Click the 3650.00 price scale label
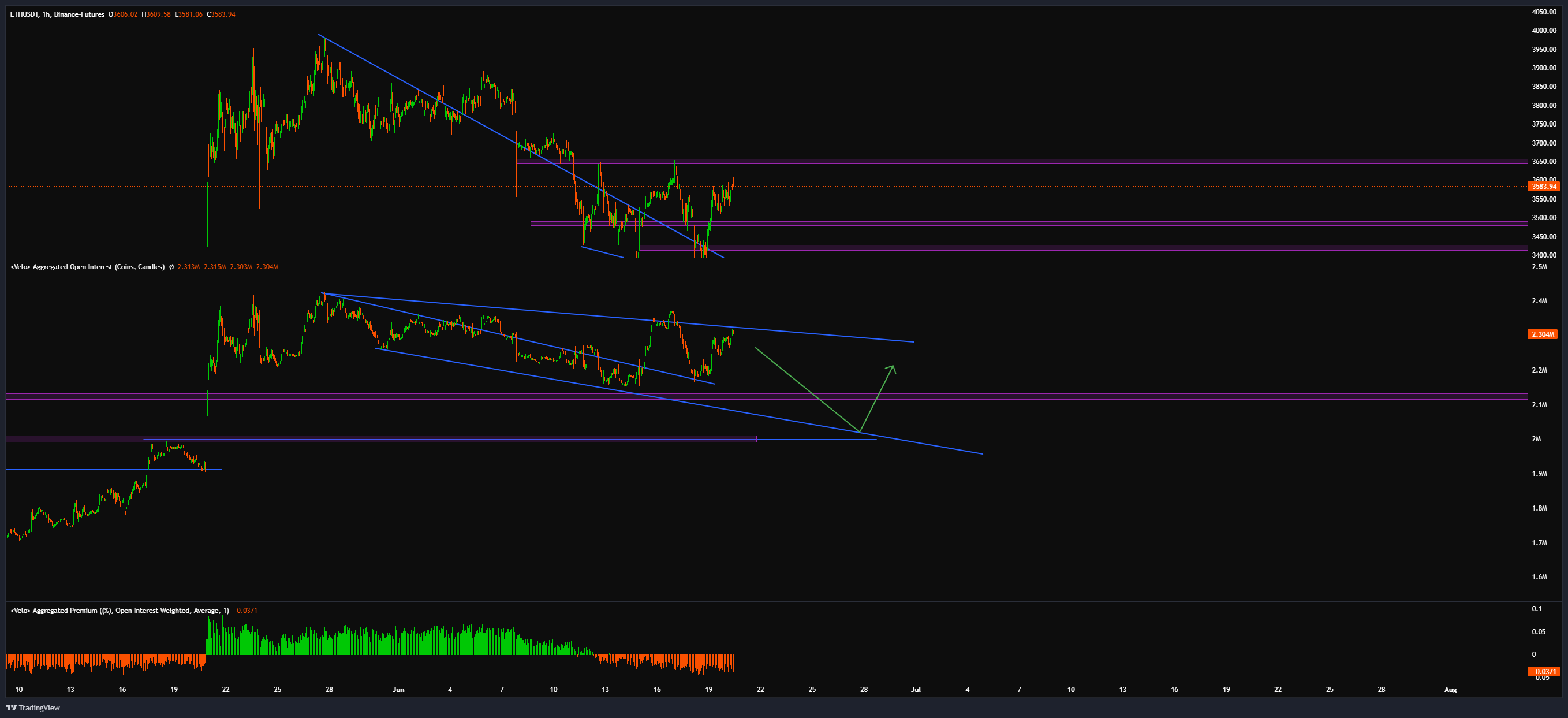 click(x=1544, y=161)
